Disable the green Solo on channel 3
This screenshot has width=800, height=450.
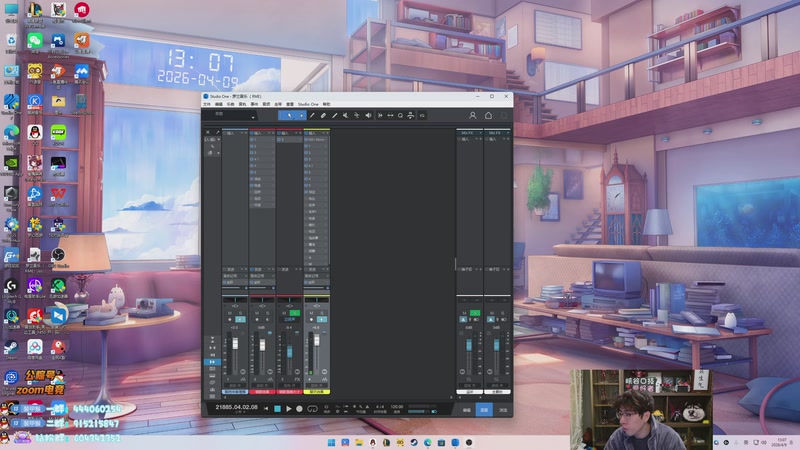pyautogui.click(x=294, y=313)
